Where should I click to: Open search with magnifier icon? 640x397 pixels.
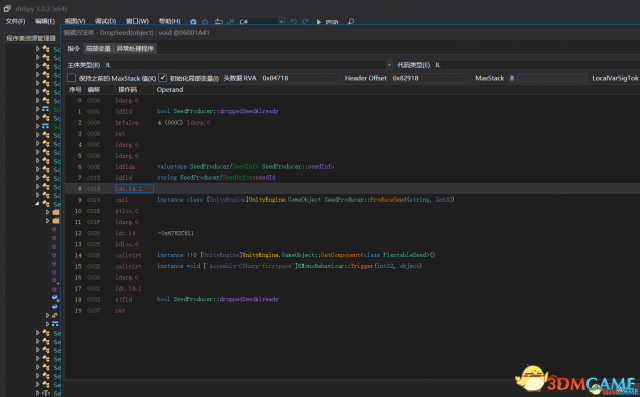click(351, 22)
